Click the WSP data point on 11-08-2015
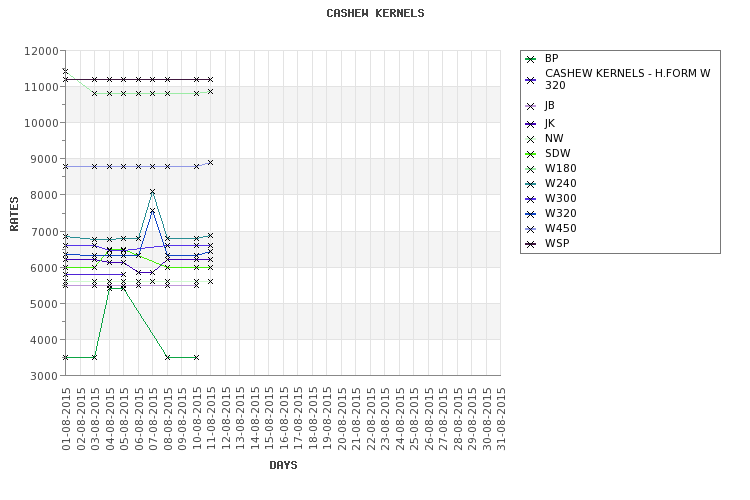This screenshot has width=750, height=500. coord(210,79)
